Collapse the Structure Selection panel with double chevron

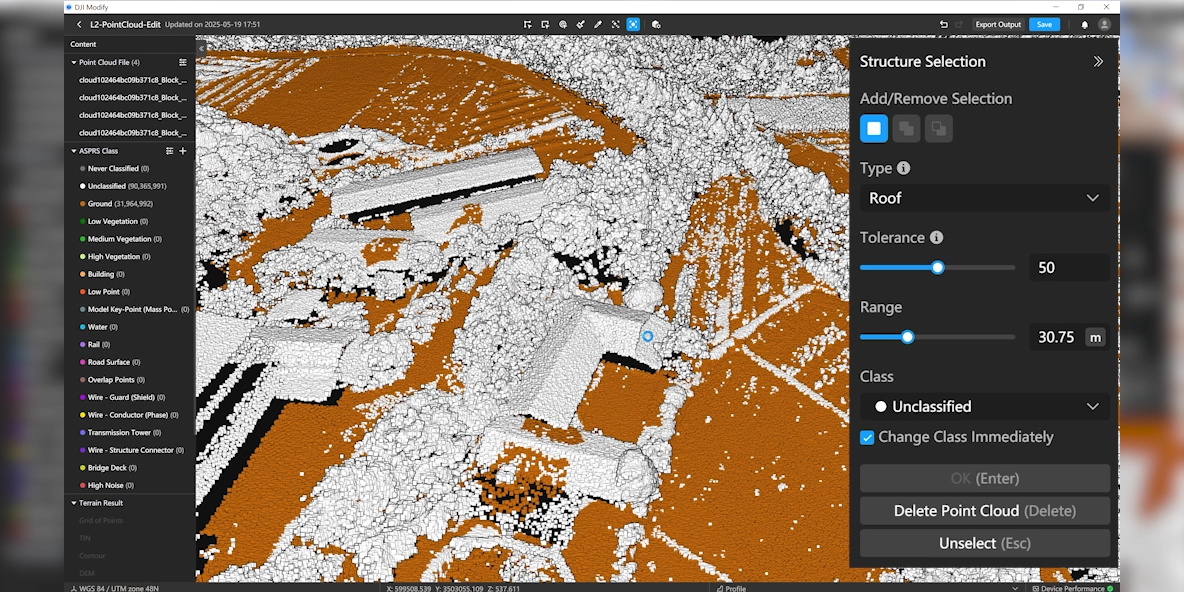[1098, 61]
